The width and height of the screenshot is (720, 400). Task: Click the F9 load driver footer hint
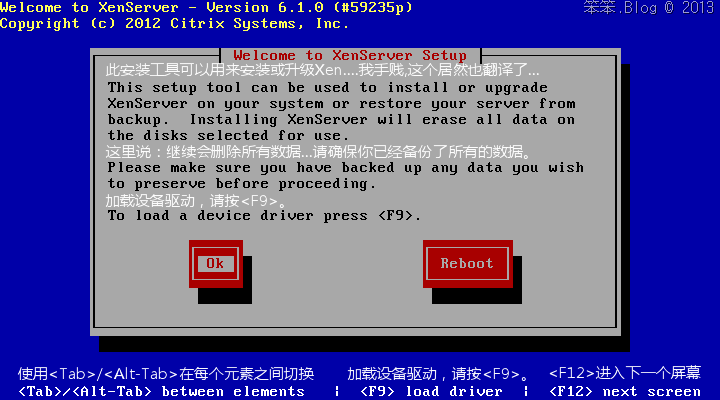[x=431, y=392]
